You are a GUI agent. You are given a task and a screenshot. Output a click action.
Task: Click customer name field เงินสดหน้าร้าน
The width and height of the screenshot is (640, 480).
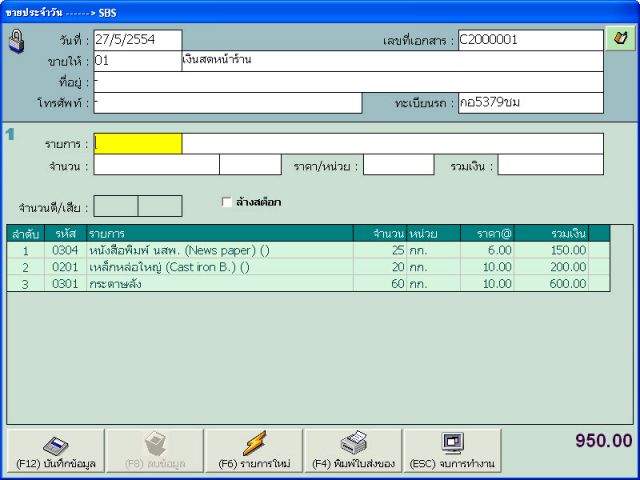coord(392,61)
